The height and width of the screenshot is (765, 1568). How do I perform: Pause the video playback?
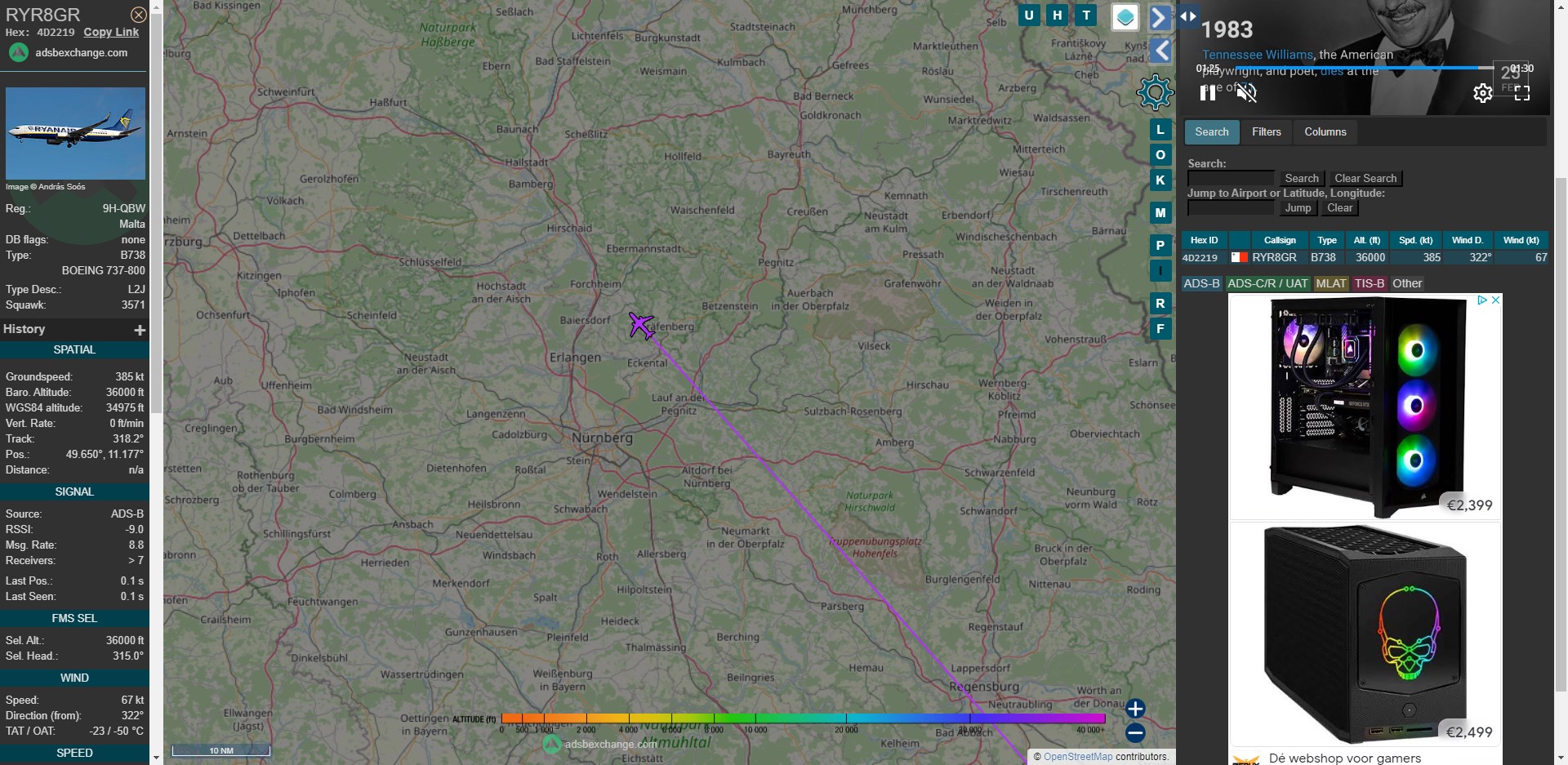(x=1208, y=93)
